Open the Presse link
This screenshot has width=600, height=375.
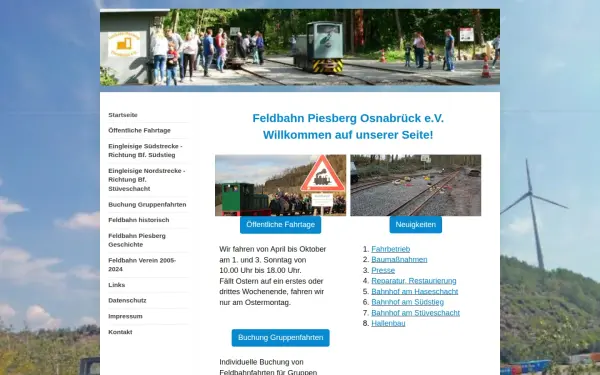pyautogui.click(x=383, y=270)
